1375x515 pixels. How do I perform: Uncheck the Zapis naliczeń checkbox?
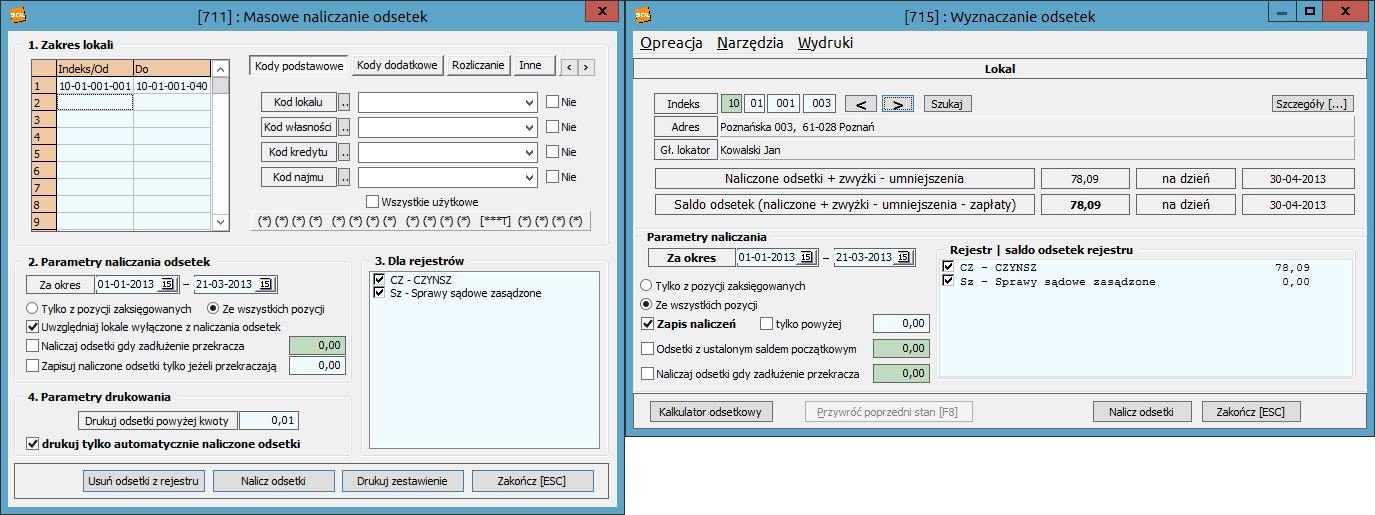click(x=647, y=323)
